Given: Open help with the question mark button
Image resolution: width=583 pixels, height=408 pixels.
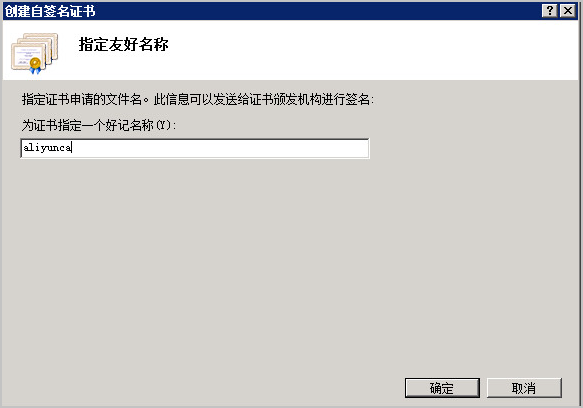Looking at the screenshot, I should 550,10.
